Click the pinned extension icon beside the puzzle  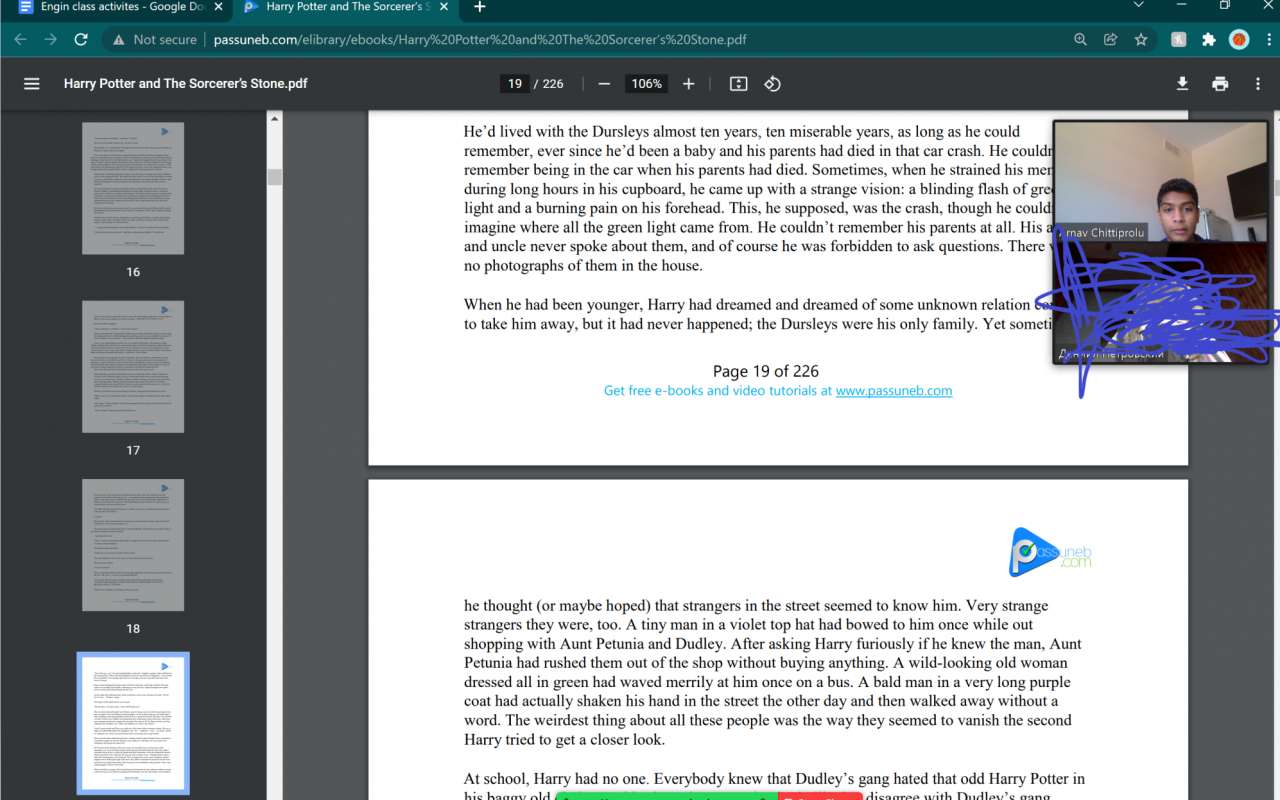1179,40
